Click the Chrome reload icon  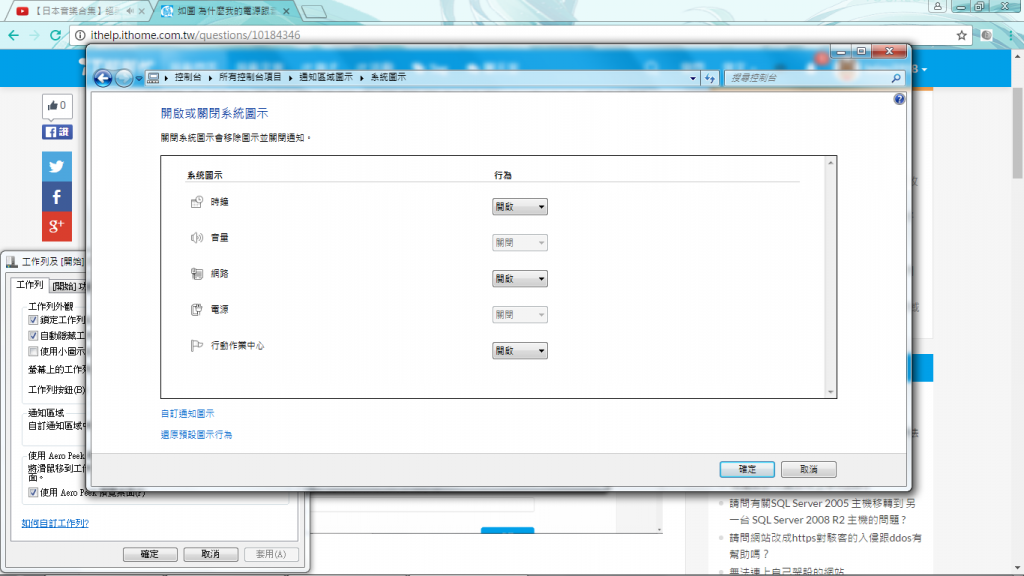[56, 35]
